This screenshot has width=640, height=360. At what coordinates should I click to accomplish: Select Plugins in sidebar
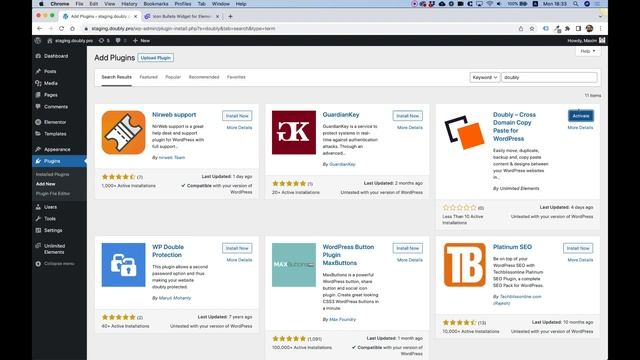tap(52, 161)
